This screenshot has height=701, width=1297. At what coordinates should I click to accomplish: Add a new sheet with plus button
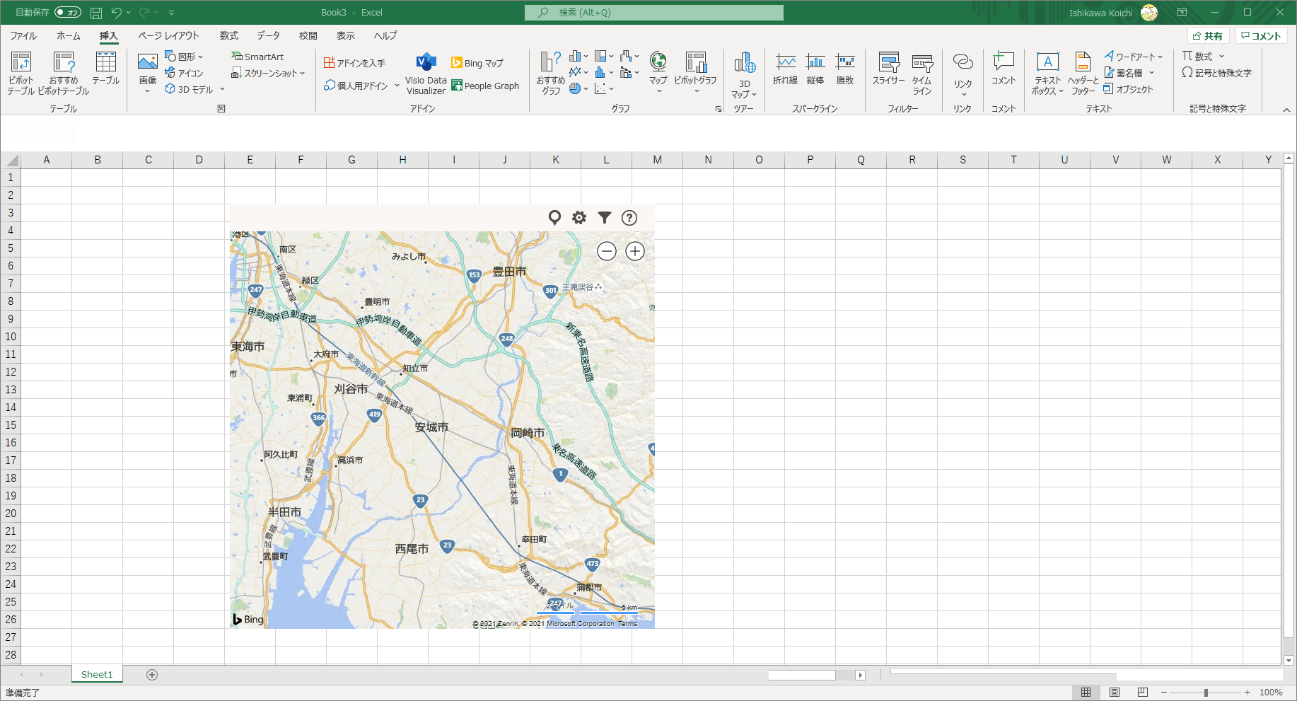pos(152,675)
